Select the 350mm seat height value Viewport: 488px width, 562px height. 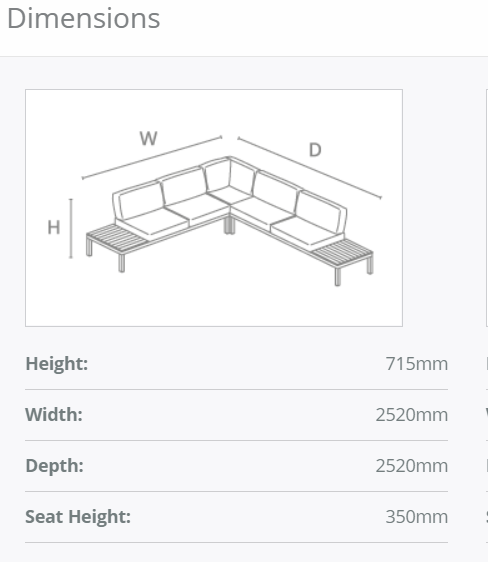click(x=417, y=517)
